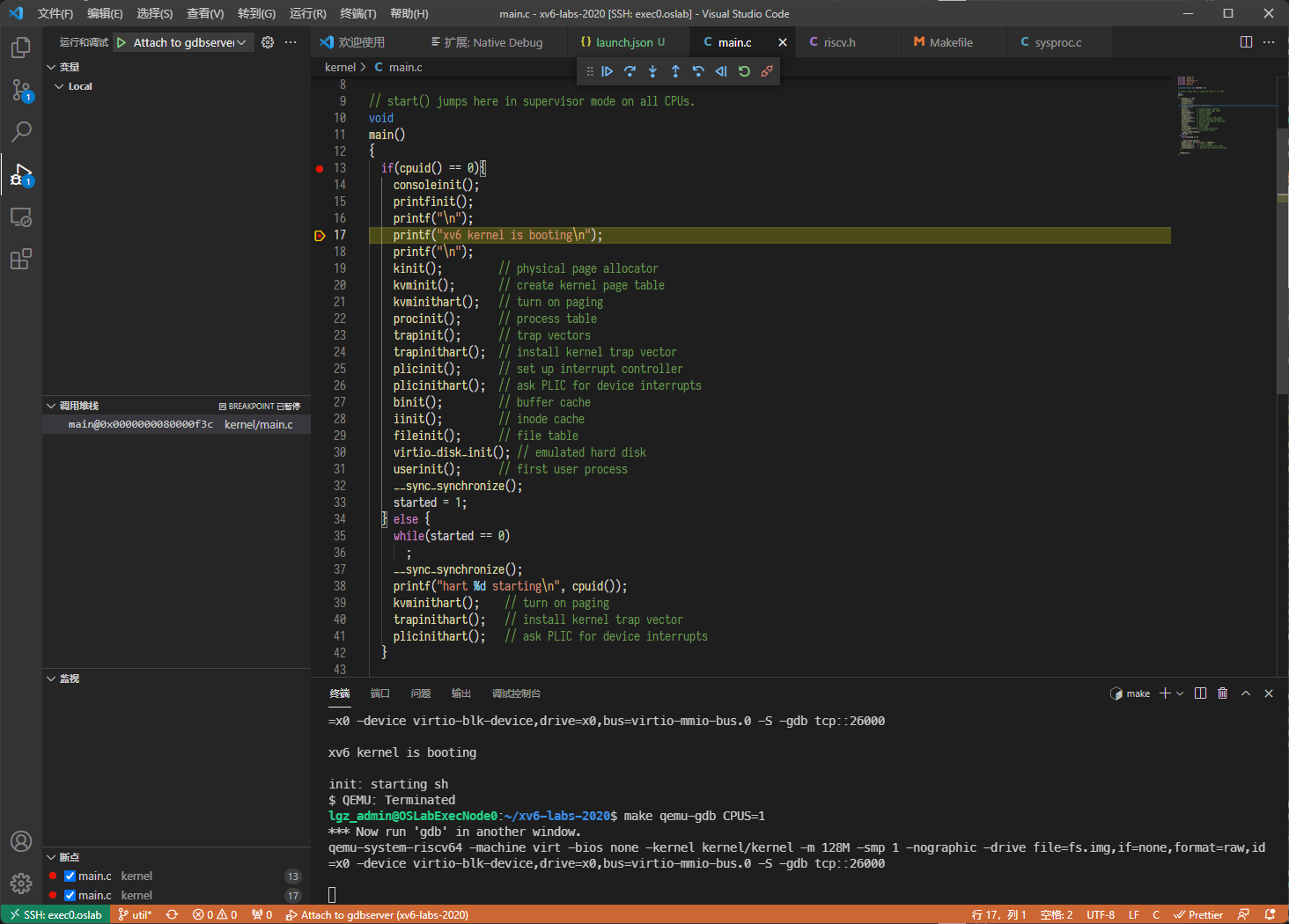The height and width of the screenshot is (924, 1289).
Task: Open the 调试控制台 debug console tab
Action: pos(516,693)
